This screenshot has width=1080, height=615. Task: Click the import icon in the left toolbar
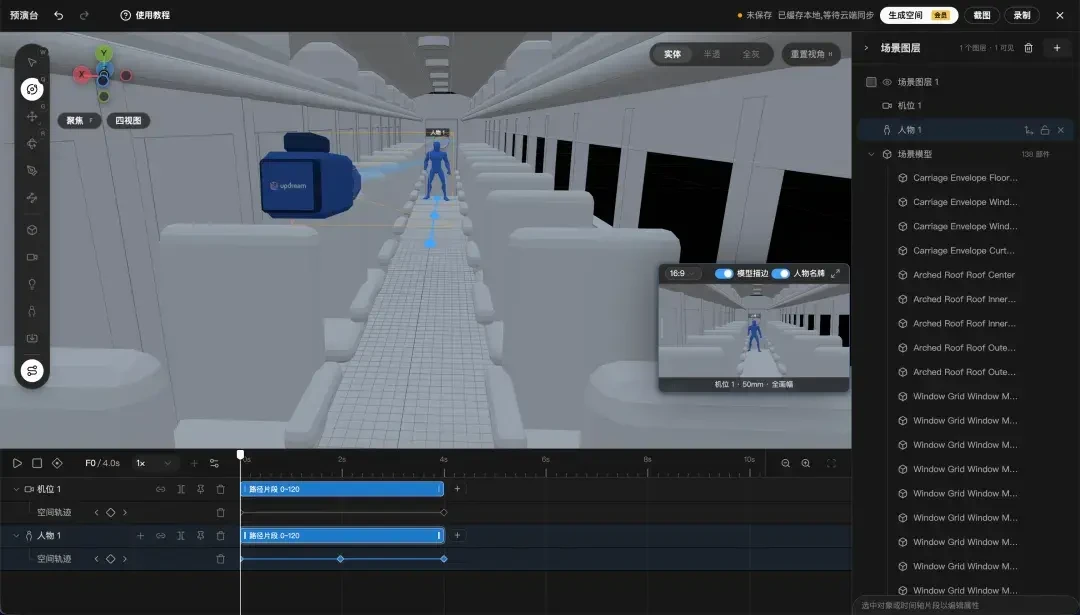coord(32,338)
